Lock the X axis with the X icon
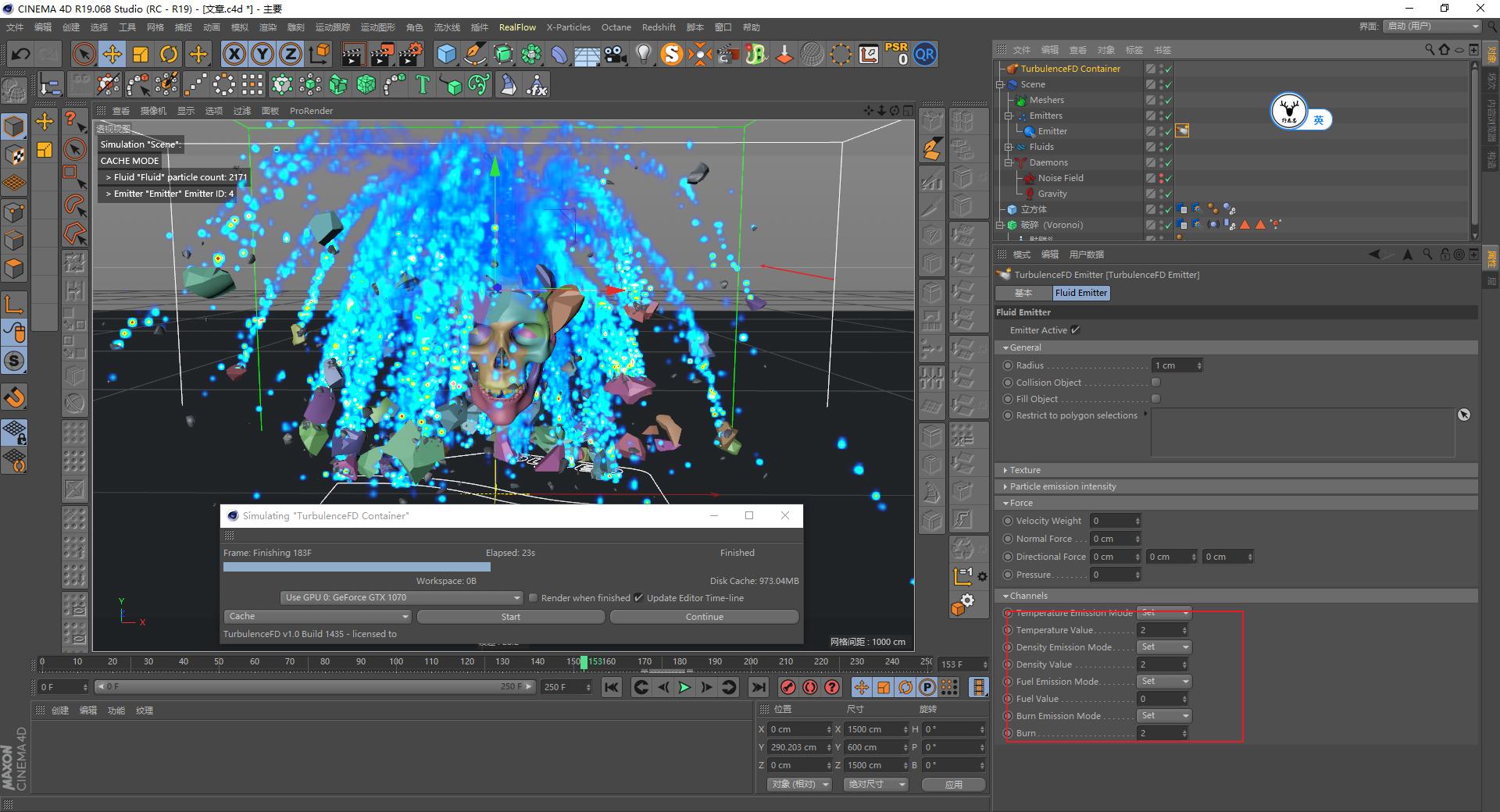 point(234,54)
